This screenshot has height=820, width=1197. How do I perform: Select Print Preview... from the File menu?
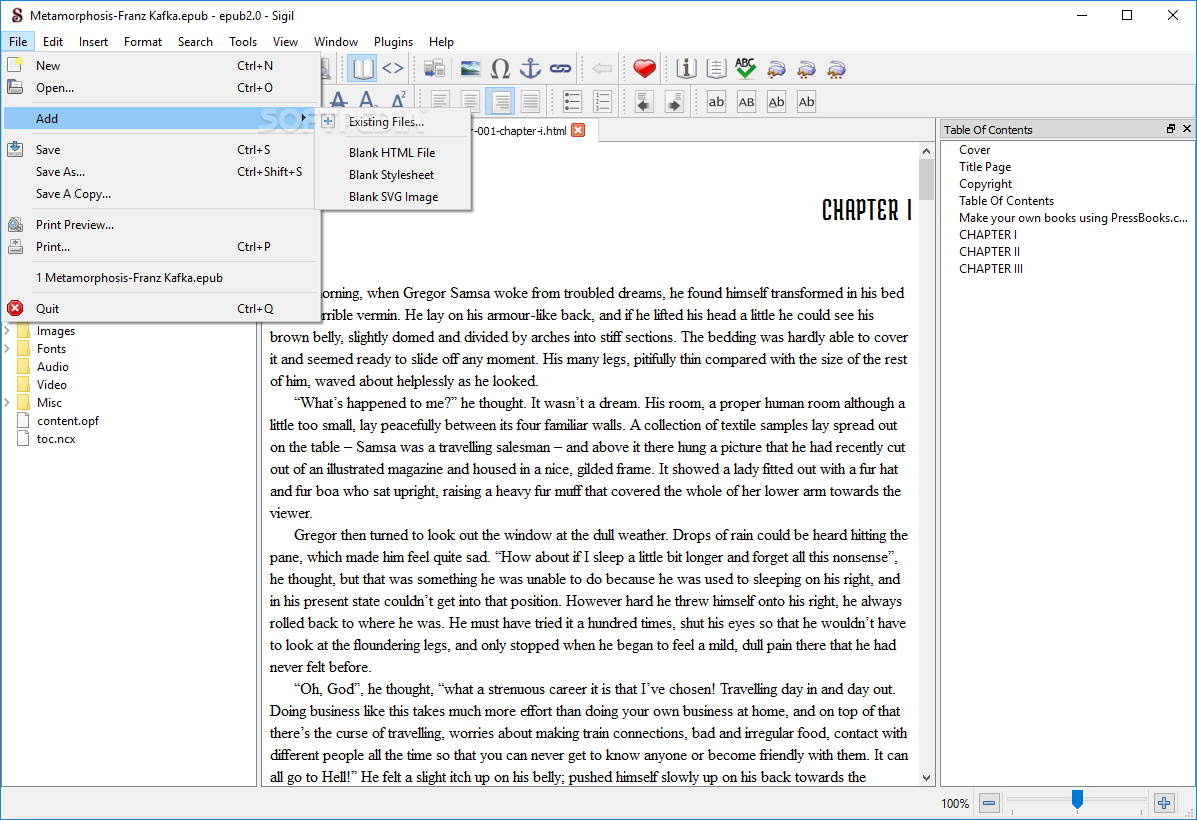point(160,224)
